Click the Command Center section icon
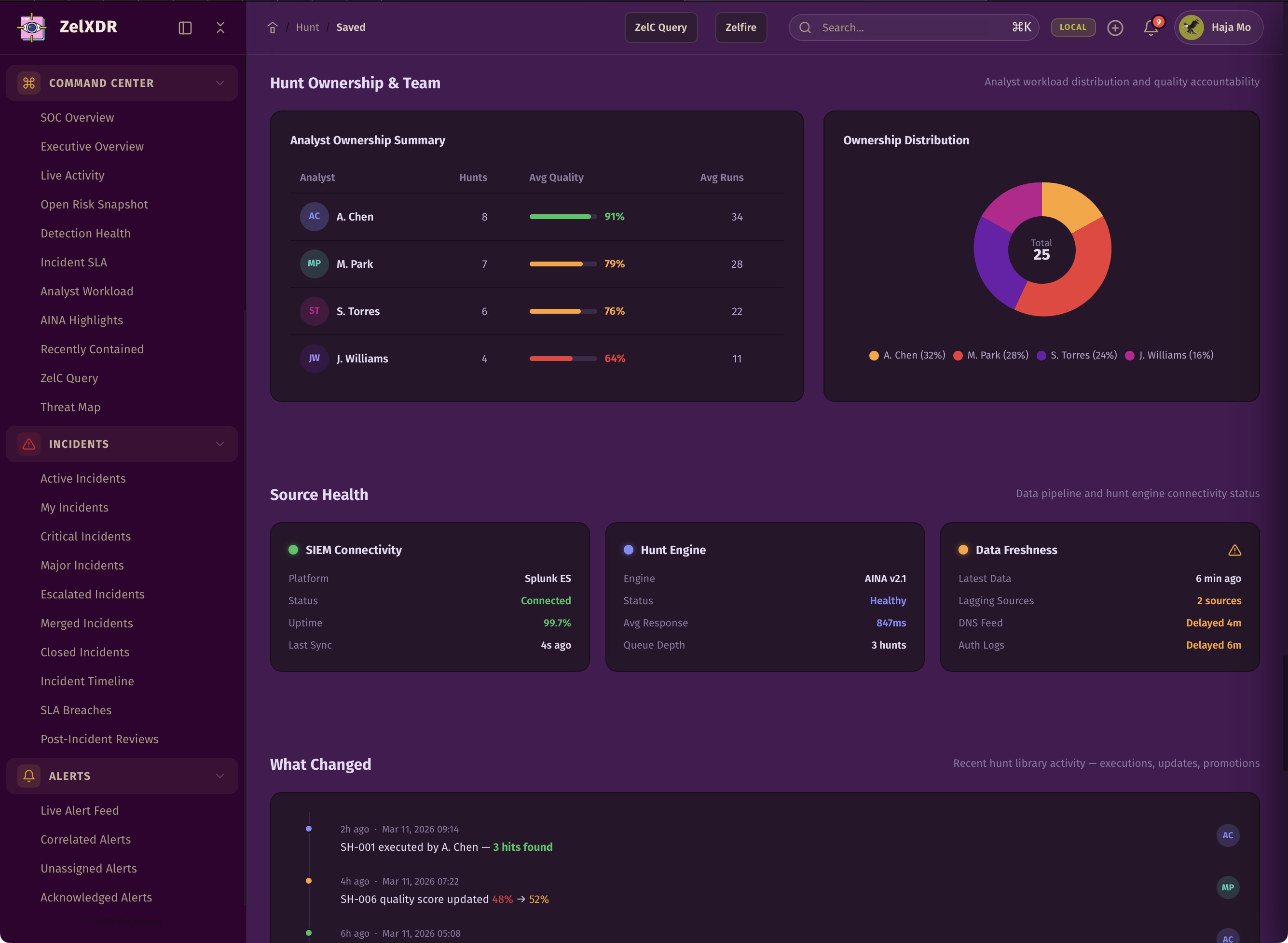This screenshot has width=1288, height=943. pyautogui.click(x=28, y=83)
